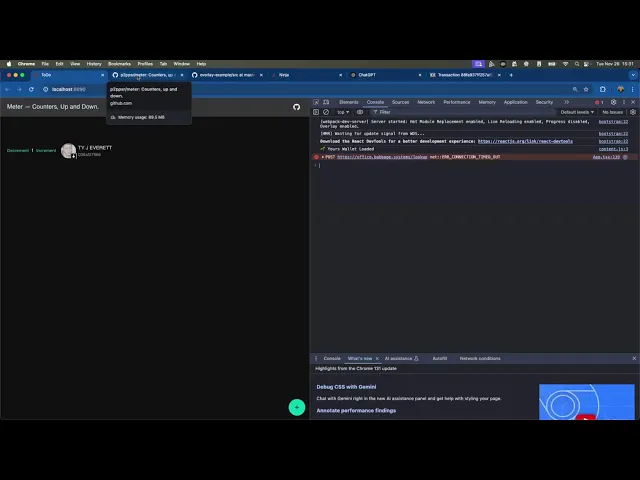The width and height of the screenshot is (640, 480).
Task: Click the browser forward arrow
Action: pos(19,89)
